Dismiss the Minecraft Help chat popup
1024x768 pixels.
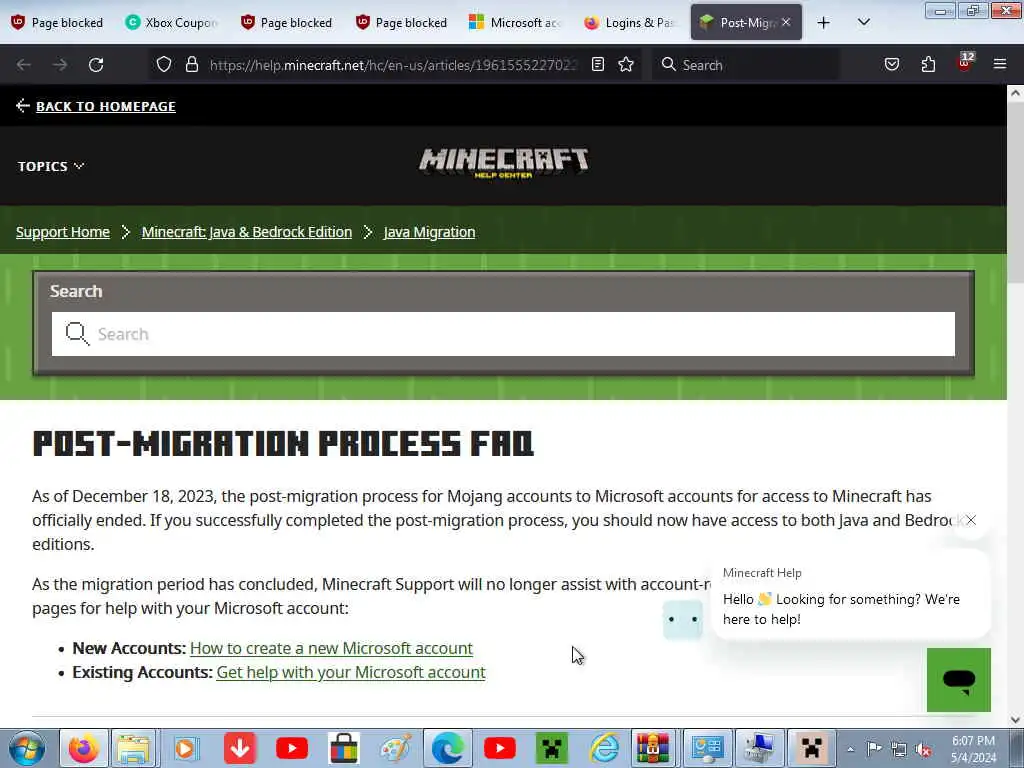tap(971, 520)
